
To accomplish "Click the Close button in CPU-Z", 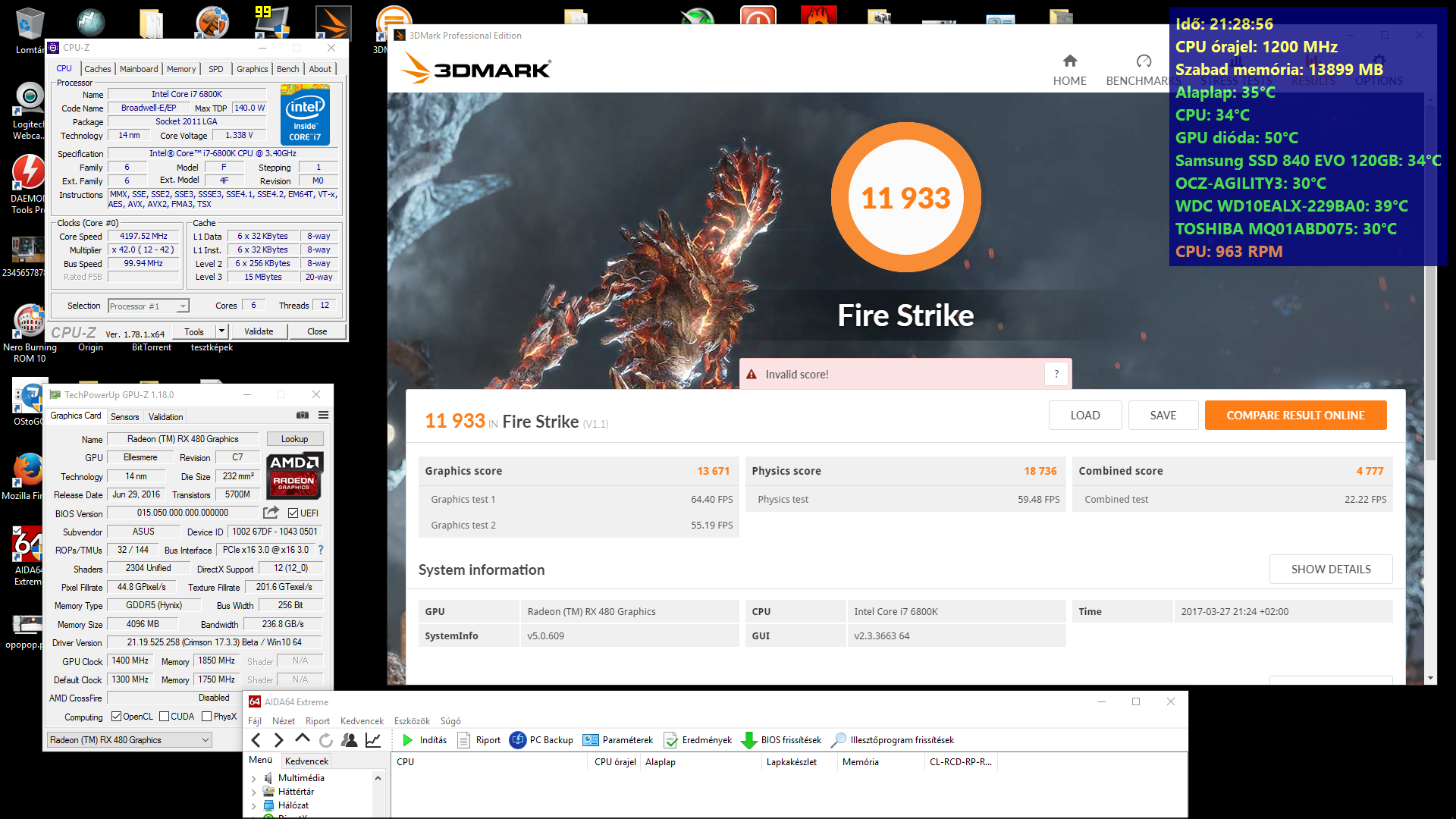I will click(317, 331).
